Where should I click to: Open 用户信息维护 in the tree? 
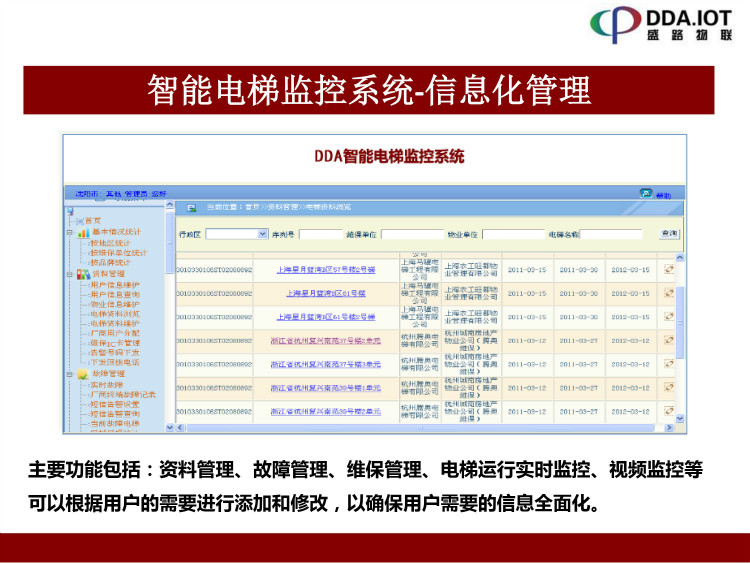[115, 285]
